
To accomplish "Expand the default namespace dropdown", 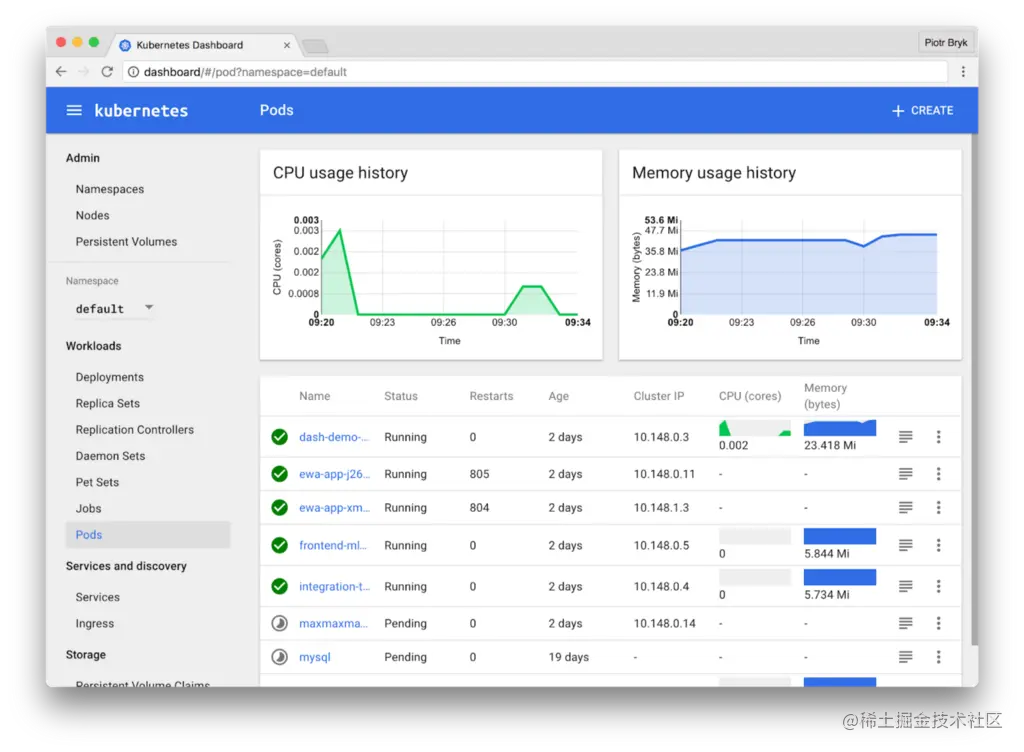I will (x=115, y=309).
